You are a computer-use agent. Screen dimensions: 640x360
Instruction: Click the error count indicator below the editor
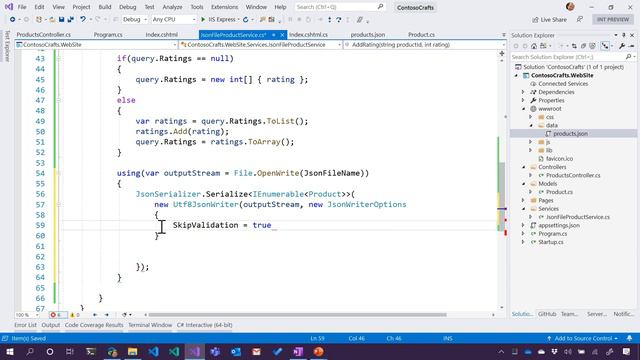coord(58,315)
